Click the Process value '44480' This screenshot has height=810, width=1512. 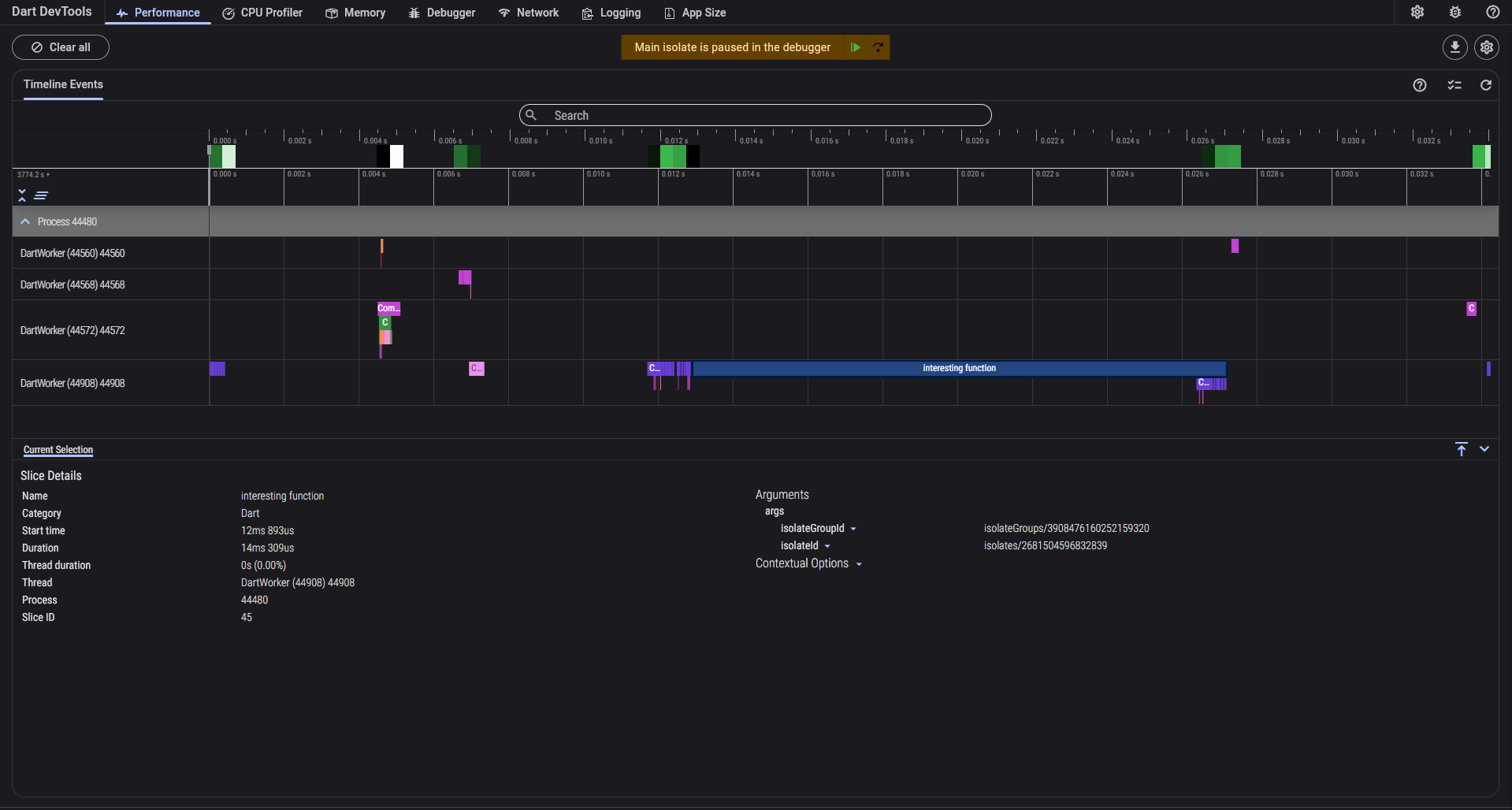tap(254, 600)
